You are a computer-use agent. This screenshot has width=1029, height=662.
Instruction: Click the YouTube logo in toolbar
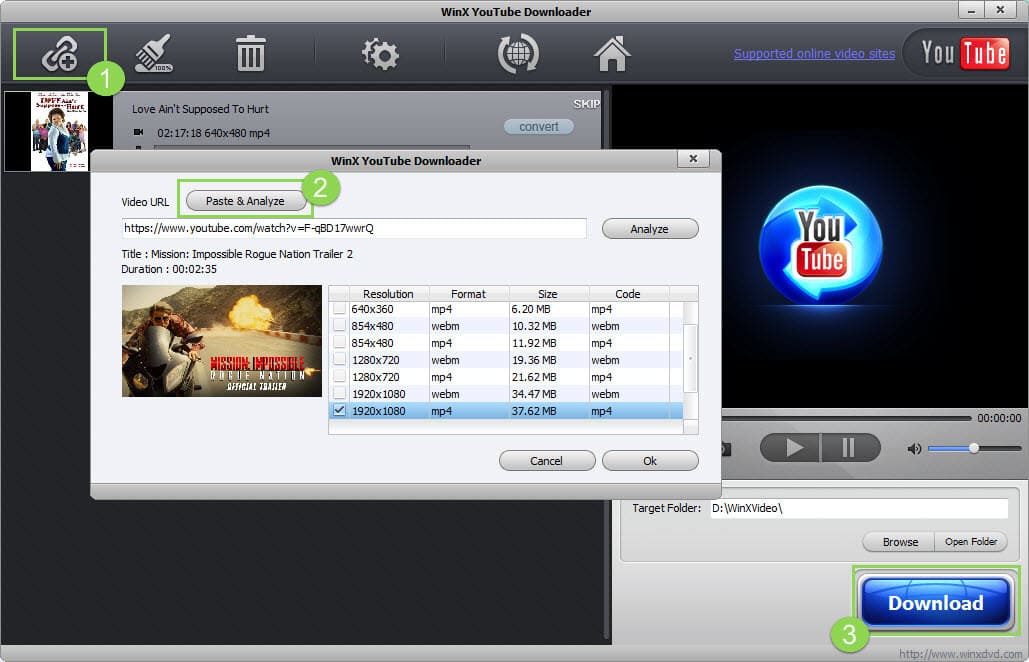[963, 53]
